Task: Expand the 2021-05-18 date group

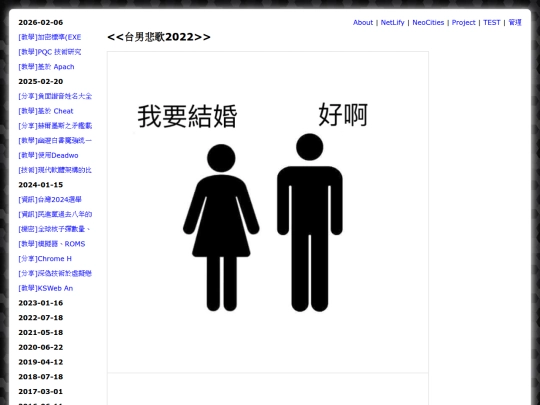Action: click(x=41, y=333)
